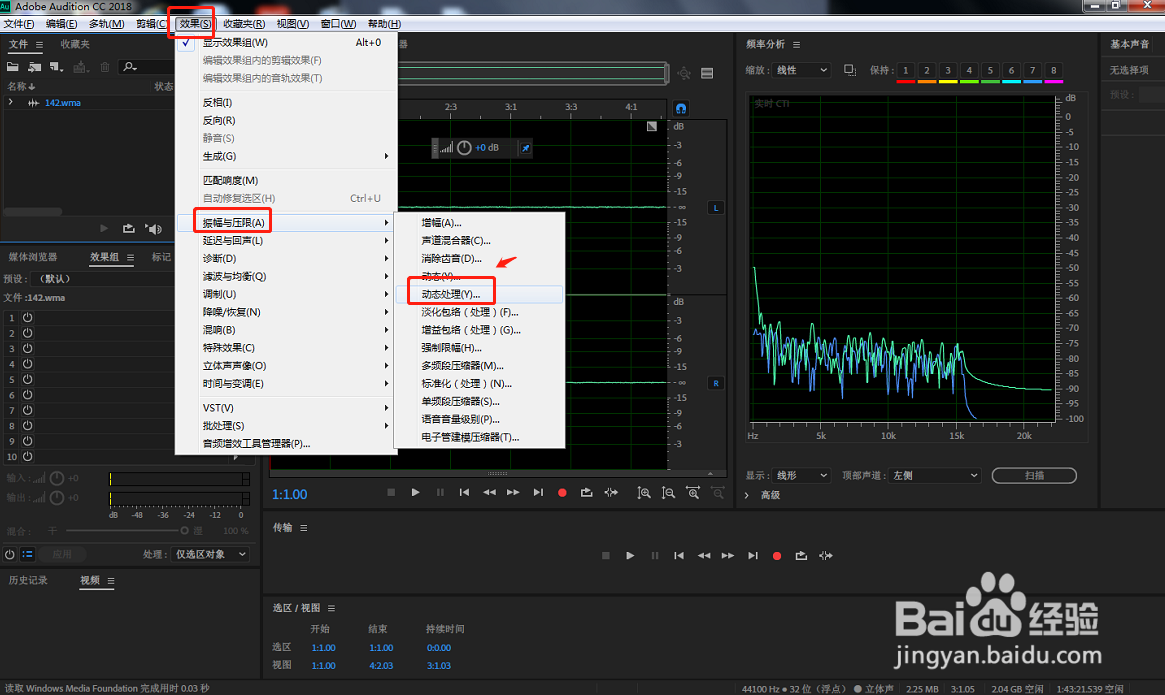Click Record in the Transport panel
This screenshot has width=1165, height=695.
pyautogui.click(x=777, y=555)
